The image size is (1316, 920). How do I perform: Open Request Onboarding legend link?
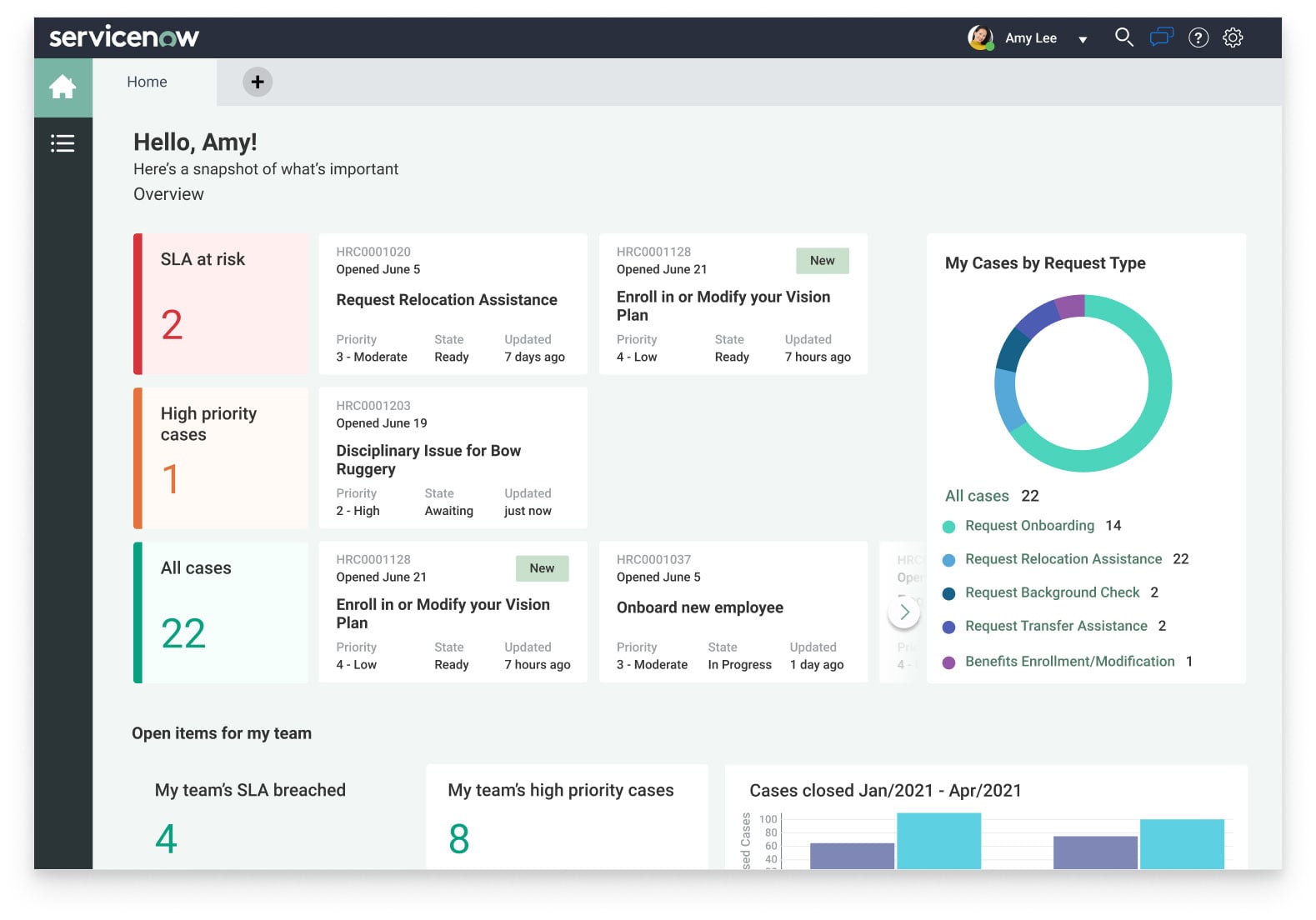[x=1029, y=526]
